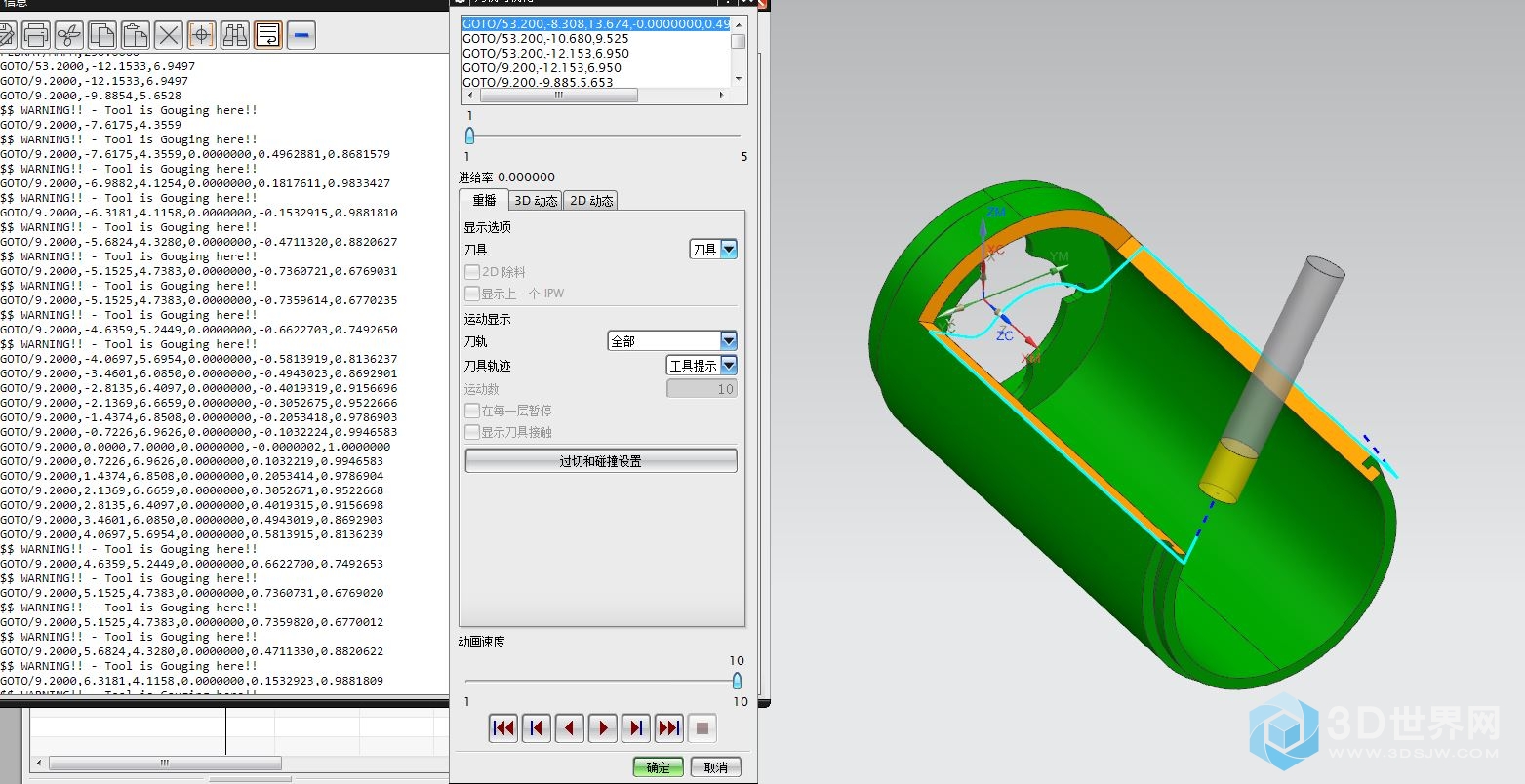Switch to the 2D 动态 tab
Image resolution: width=1525 pixels, height=784 pixels.
591,201
